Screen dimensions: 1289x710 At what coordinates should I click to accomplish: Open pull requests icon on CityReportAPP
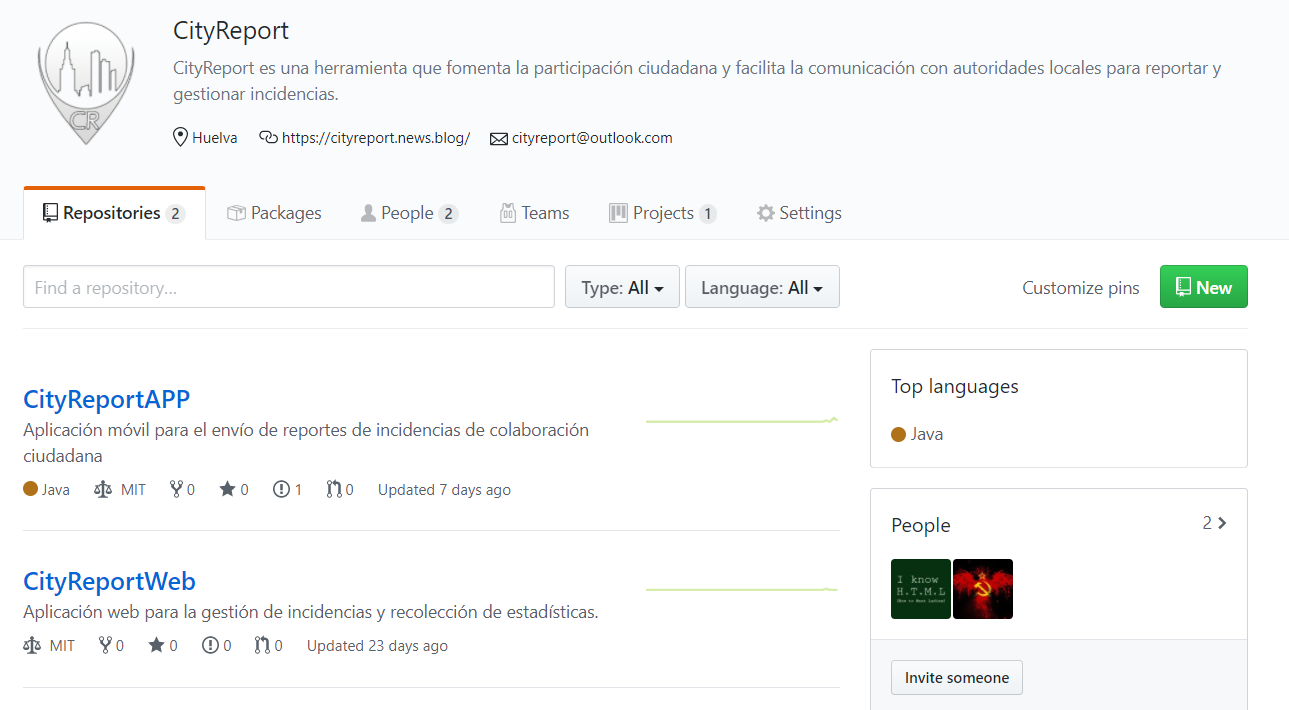334,489
